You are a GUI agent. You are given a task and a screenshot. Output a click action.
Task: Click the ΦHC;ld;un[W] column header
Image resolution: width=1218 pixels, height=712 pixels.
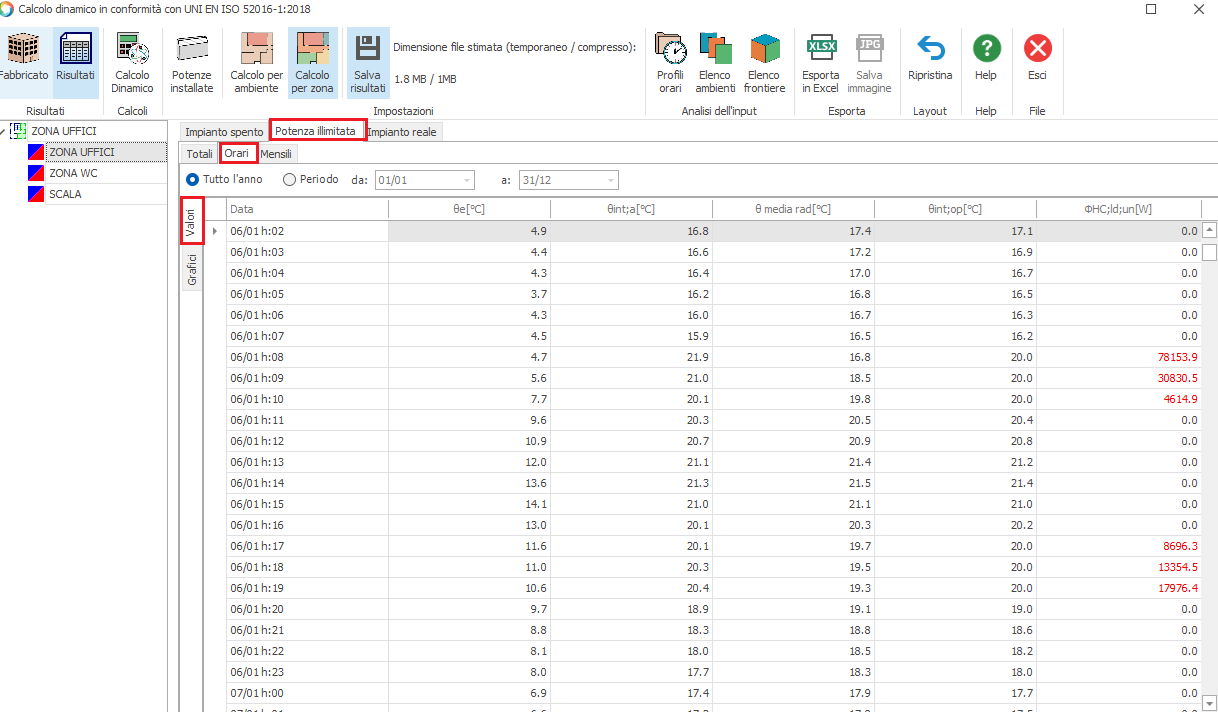(x=1119, y=209)
